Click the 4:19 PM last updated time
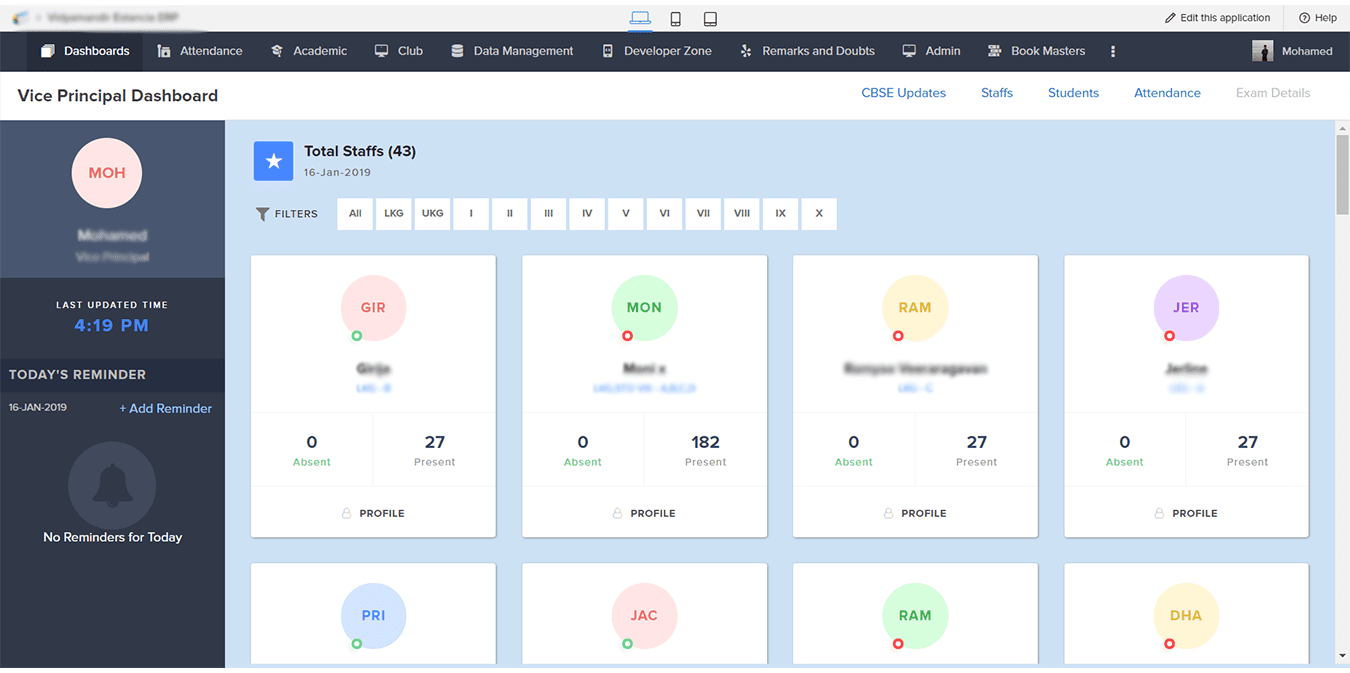1350x673 pixels. tap(111, 326)
